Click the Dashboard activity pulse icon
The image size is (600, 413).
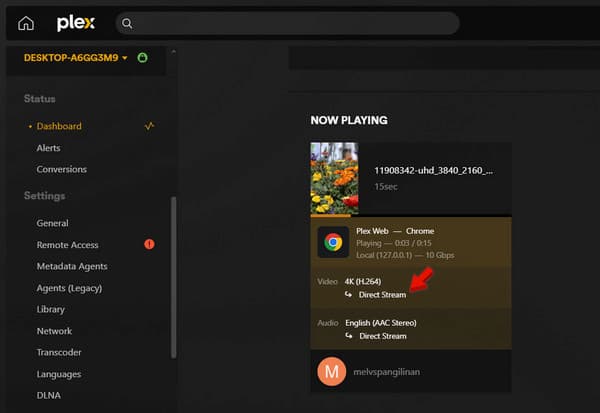pos(149,126)
